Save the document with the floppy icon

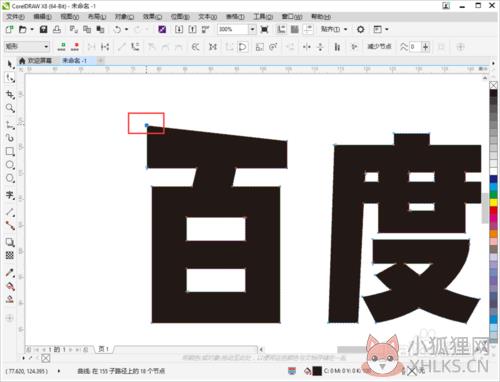pos(43,29)
